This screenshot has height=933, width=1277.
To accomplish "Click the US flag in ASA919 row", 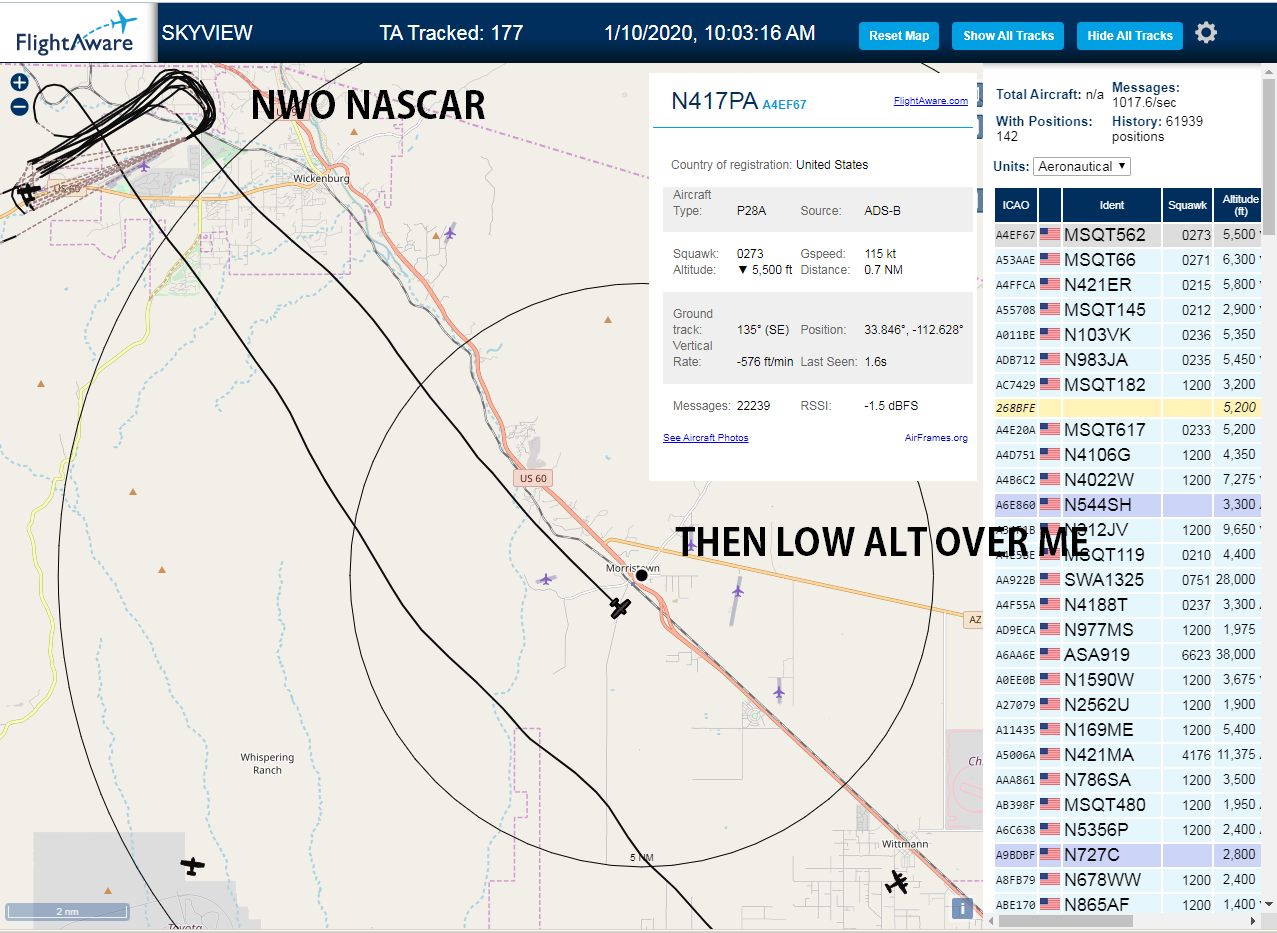I will 1050,655.
